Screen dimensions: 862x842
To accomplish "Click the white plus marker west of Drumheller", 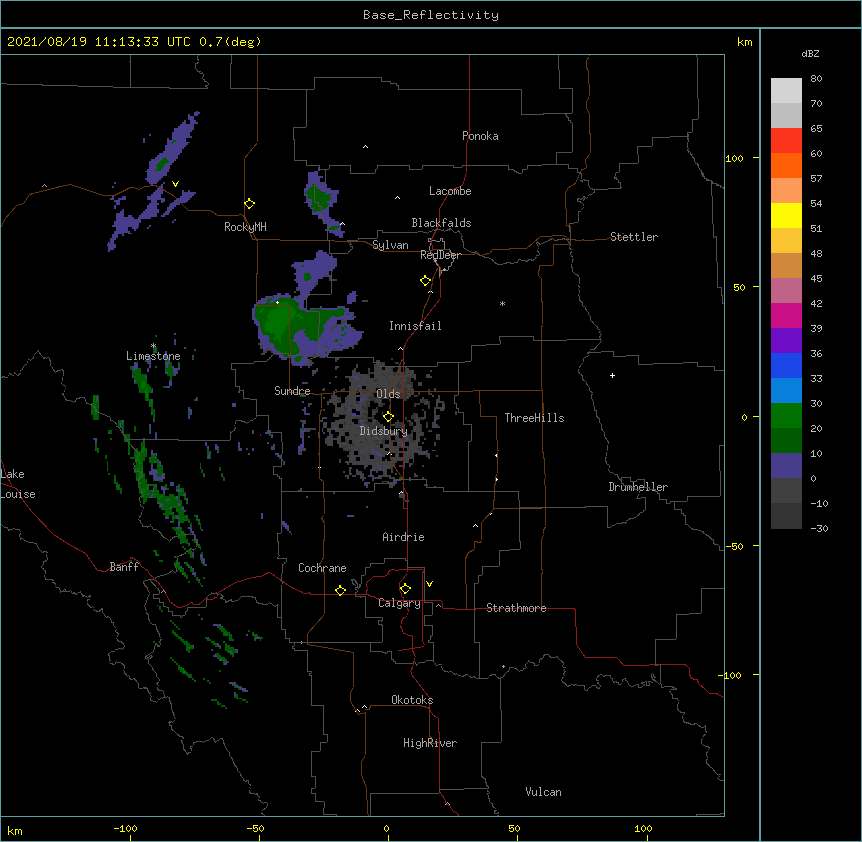I will (x=612, y=375).
